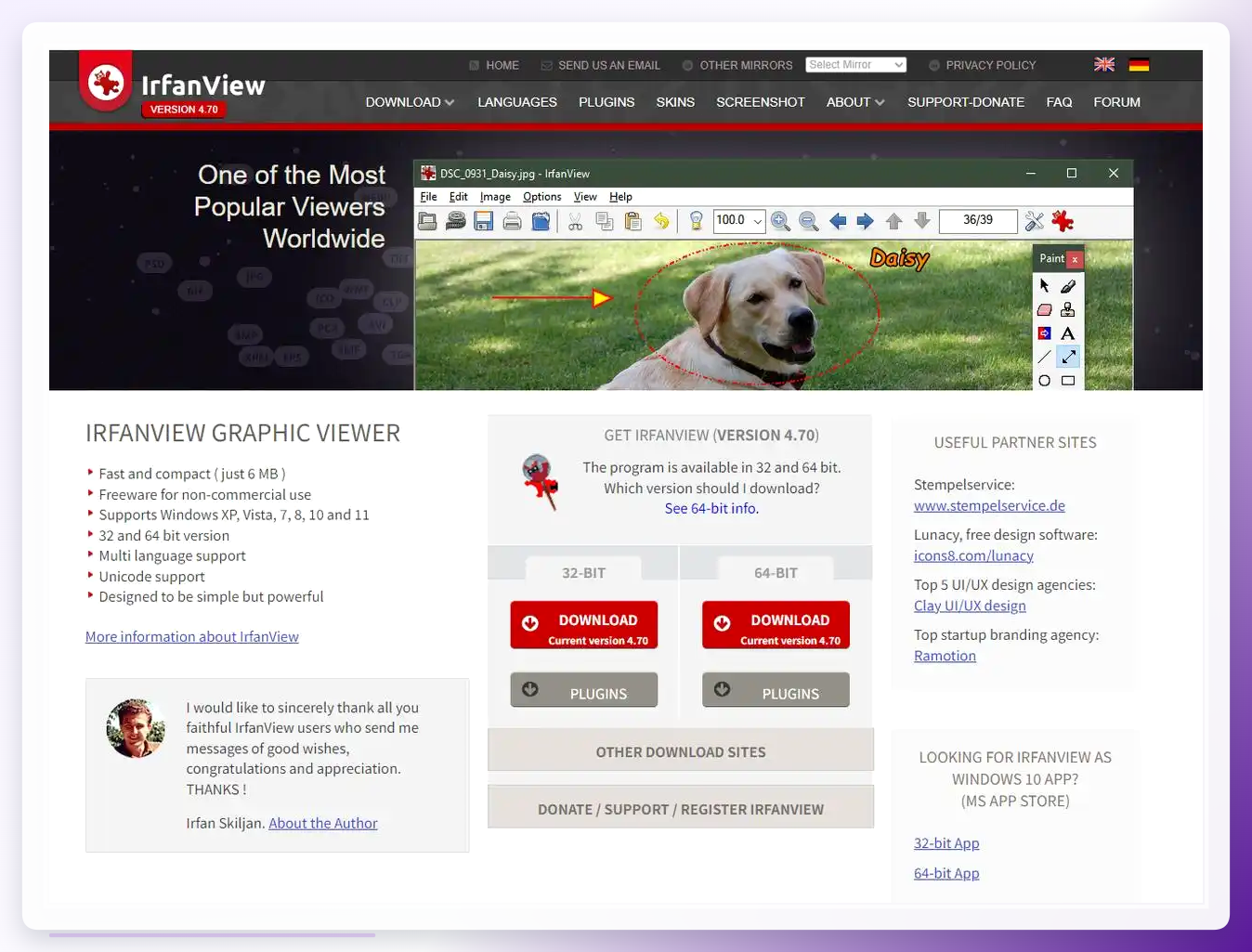The image size is (1252, 952).
Task: Select the text A tool in Paint palette
Action: 1068,333
